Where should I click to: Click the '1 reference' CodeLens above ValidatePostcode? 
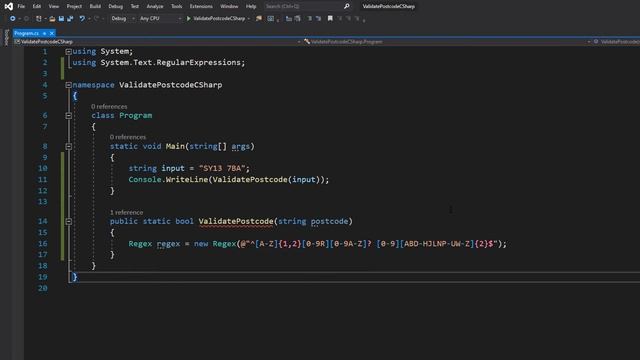[x=127, y=212]
